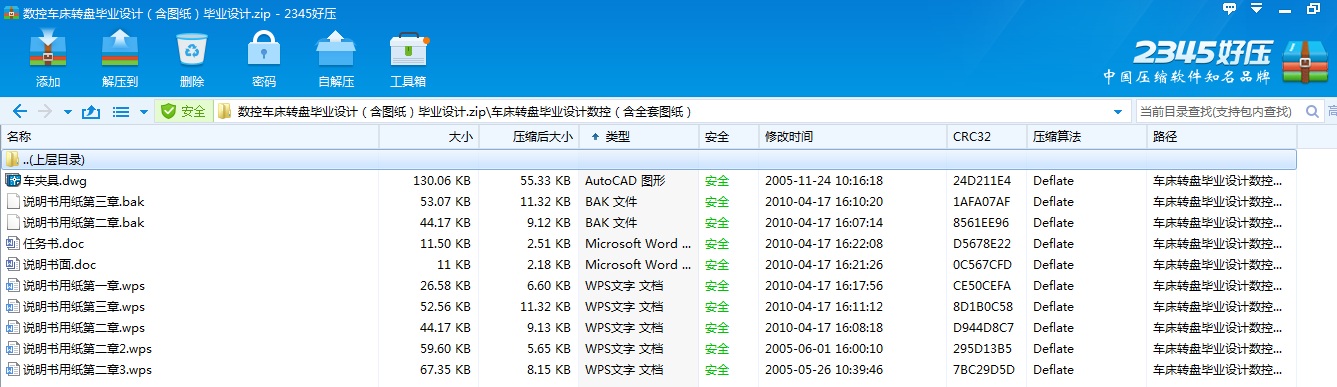Open the 工具箱 (Toolbox) icon

[408, 49]
